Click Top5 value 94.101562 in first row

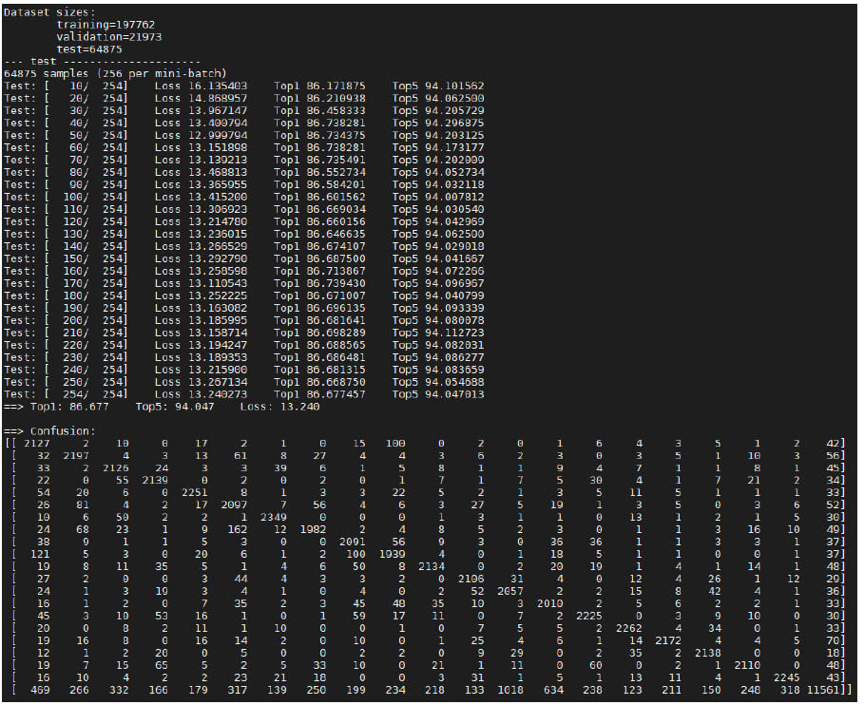click(437, 85)
